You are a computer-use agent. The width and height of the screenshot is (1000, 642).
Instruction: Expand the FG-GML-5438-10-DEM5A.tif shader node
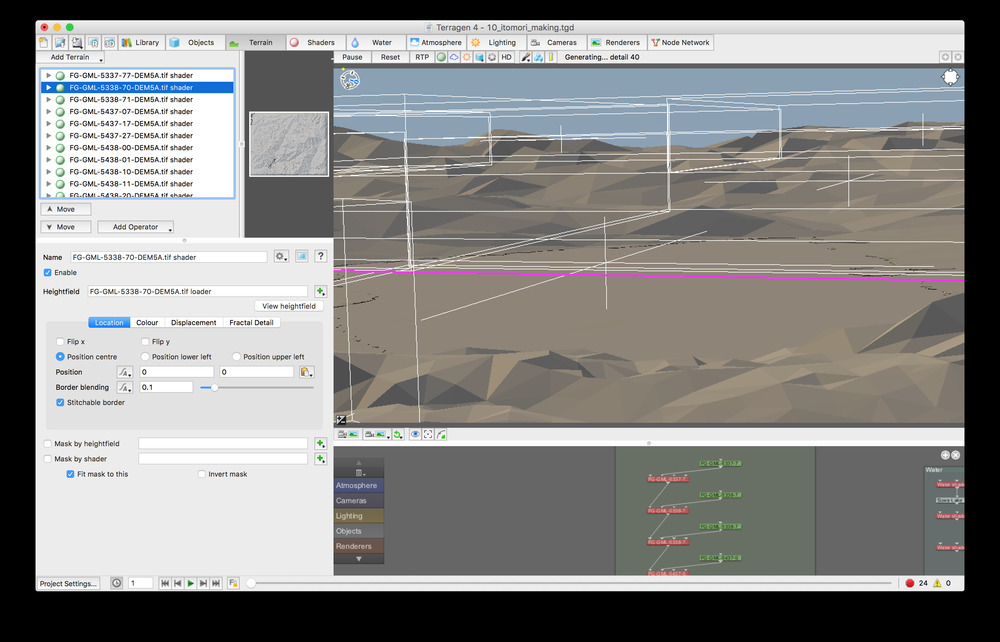pyautogui.click(x=48, y=171)
